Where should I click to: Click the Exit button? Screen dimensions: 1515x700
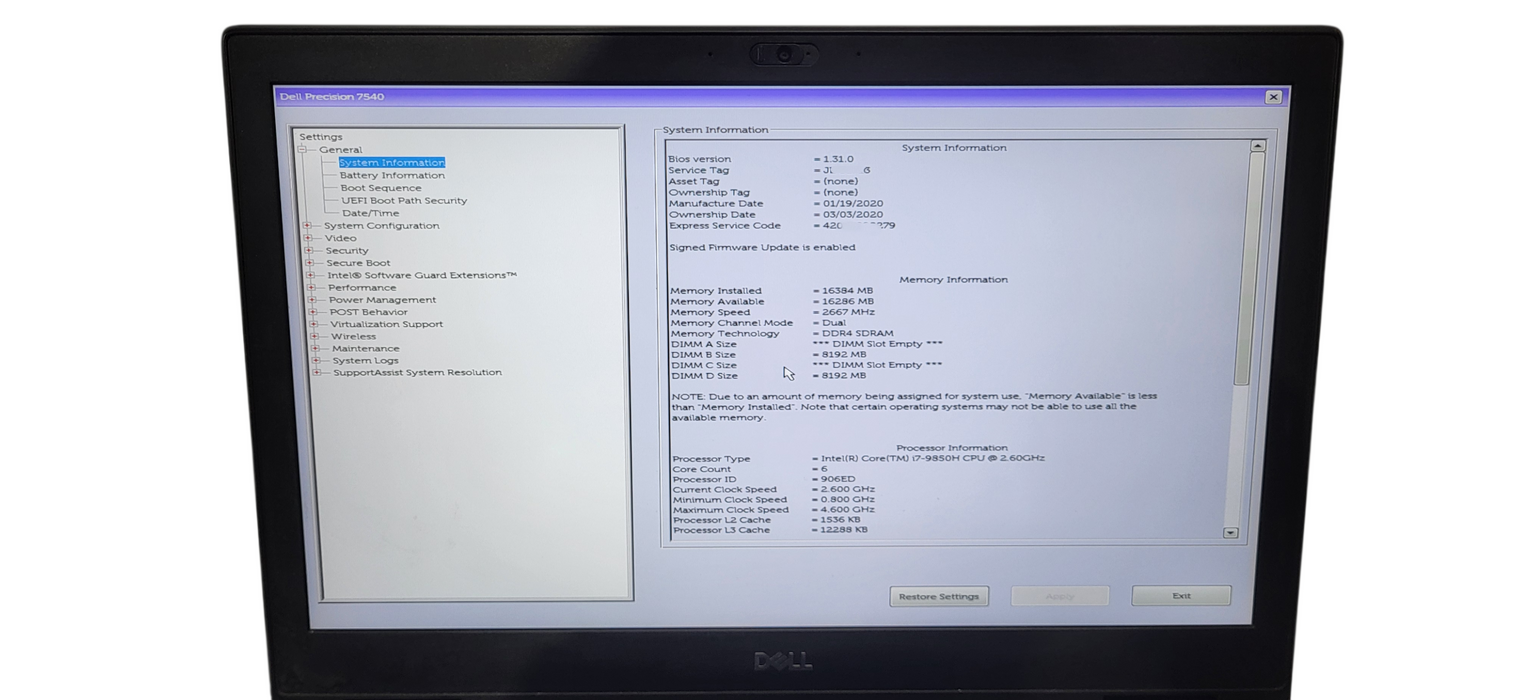coord(1181,596)
